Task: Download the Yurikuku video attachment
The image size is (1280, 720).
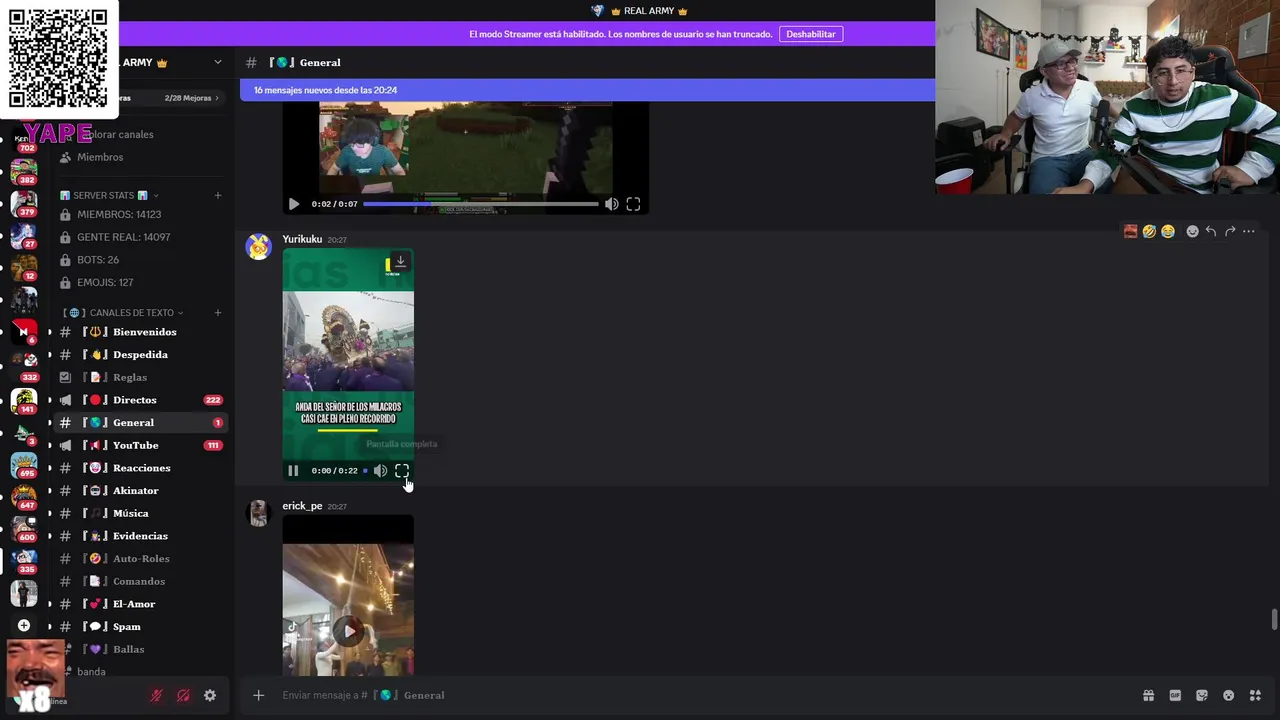Action: pos(400,262)
